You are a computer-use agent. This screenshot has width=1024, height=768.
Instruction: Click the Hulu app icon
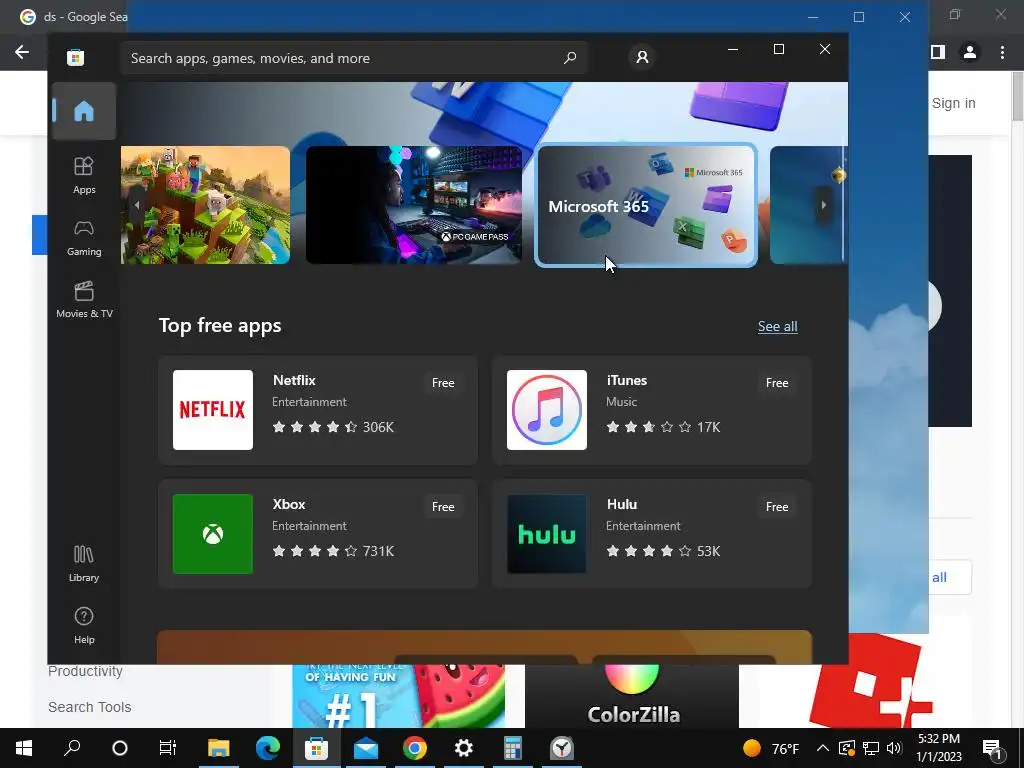pyautogui.click(x=547, y=534)
